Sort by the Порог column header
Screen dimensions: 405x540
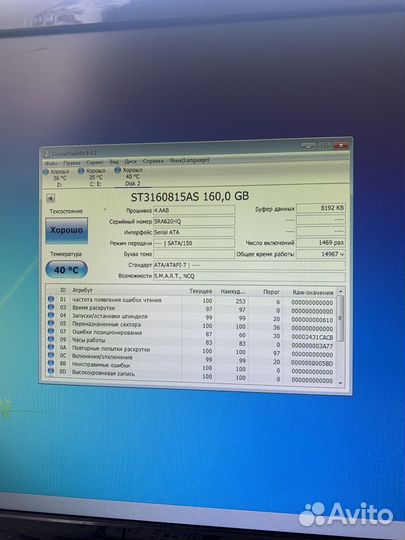pyautogui.click(x=271, y=292)
